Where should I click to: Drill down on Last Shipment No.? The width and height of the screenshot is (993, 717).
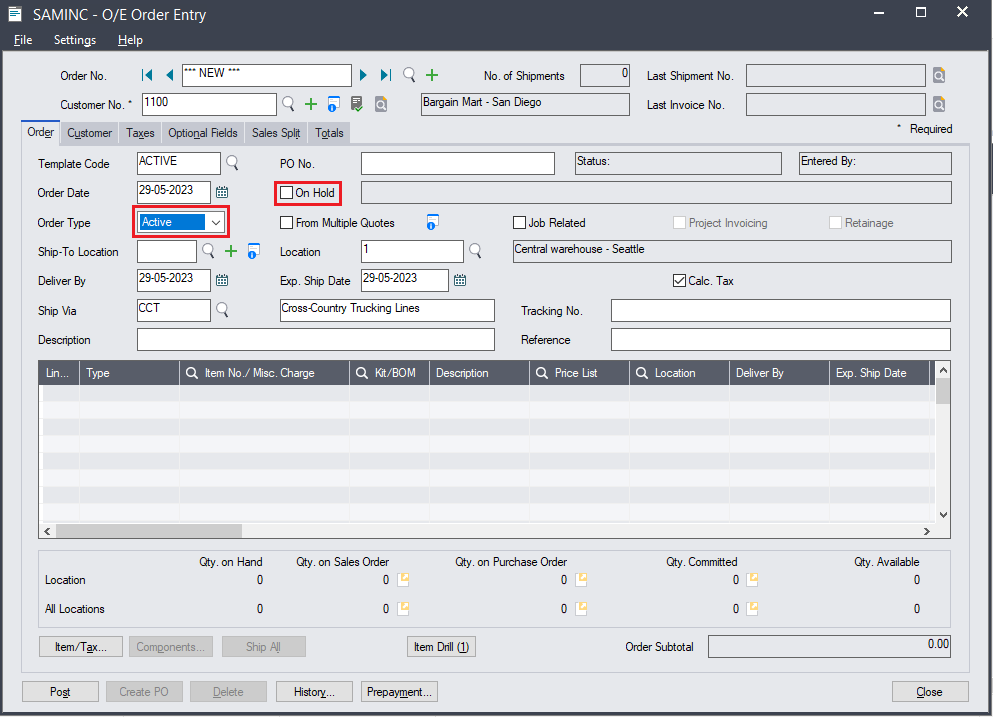[939, 75]
